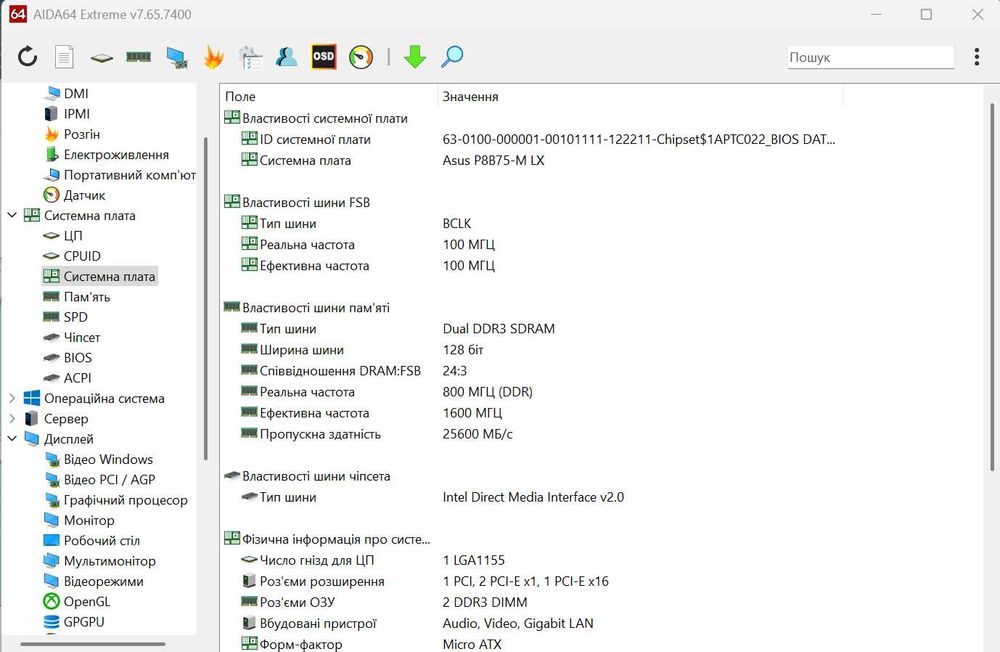Select Чіпсет in the tree

coord(71,337)
